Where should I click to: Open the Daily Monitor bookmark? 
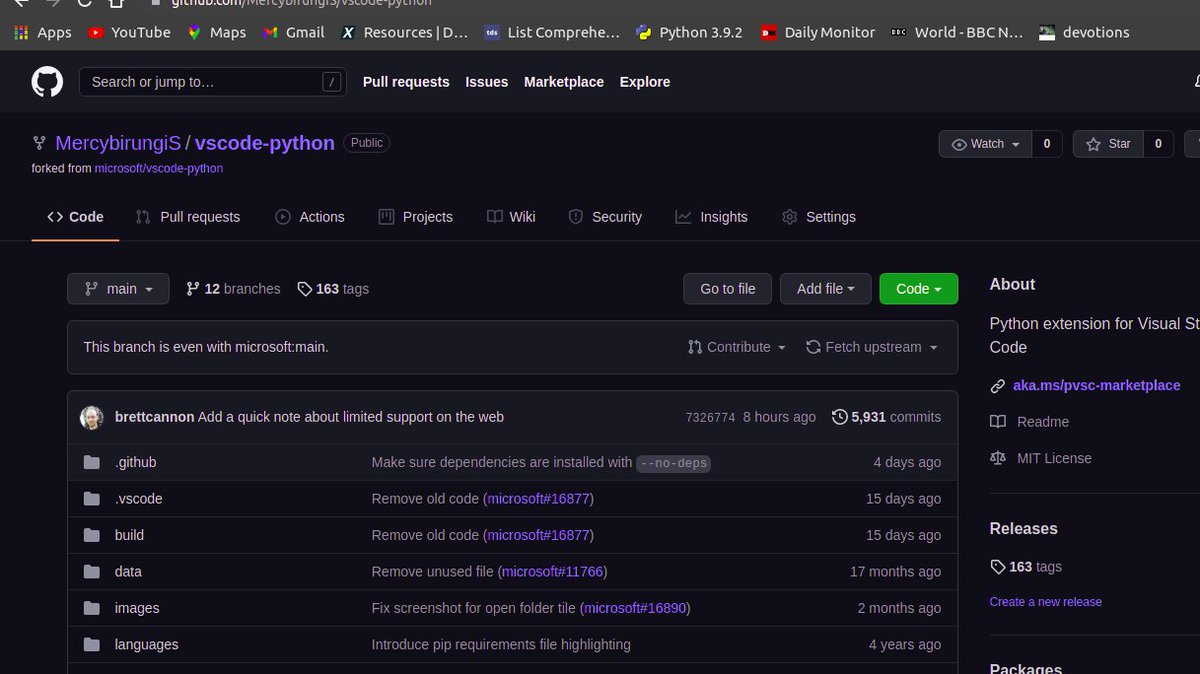pos(817,32)
